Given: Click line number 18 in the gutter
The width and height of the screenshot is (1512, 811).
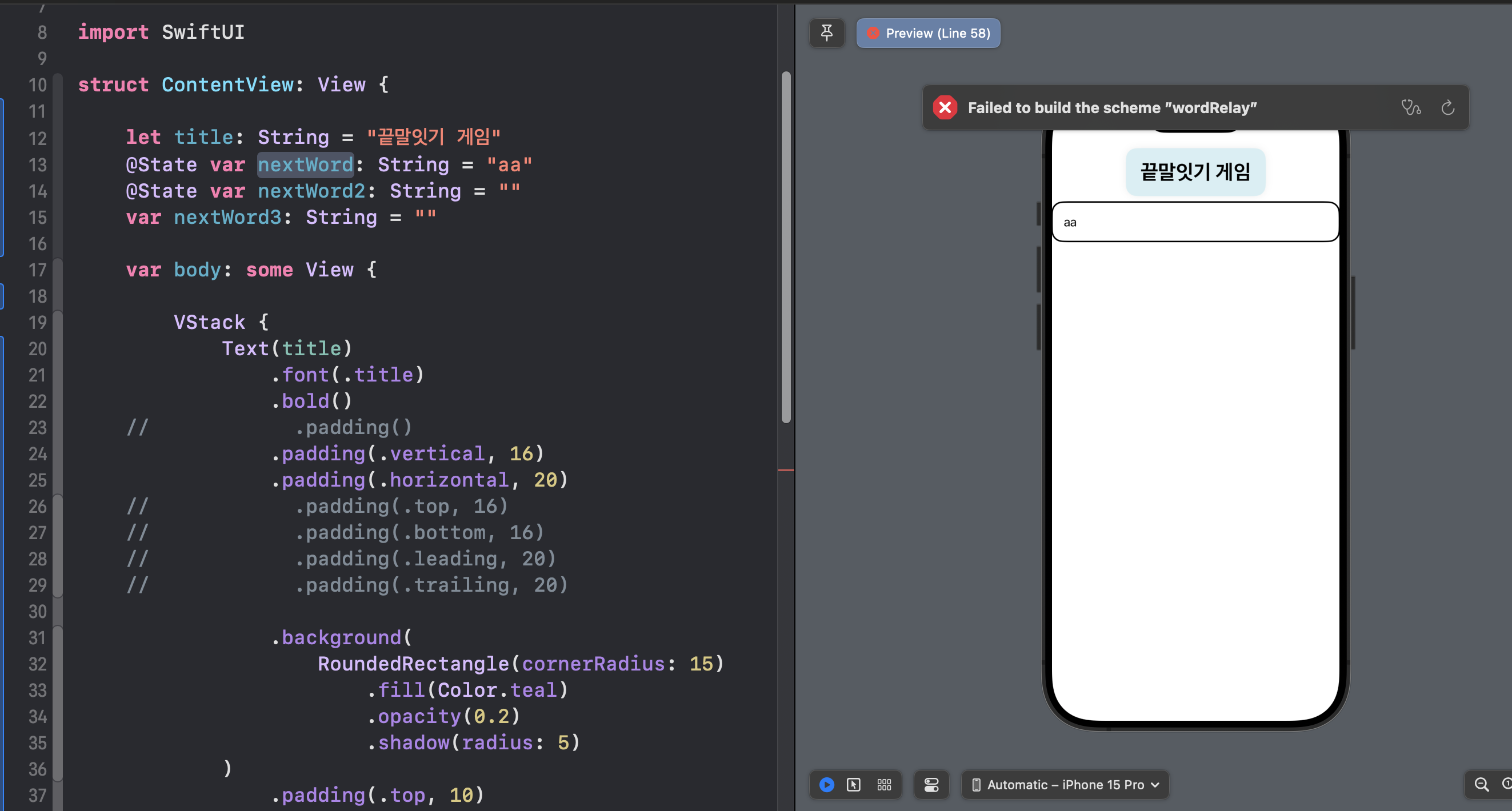Looking at the screenshot, I should (x=38, y=296).
